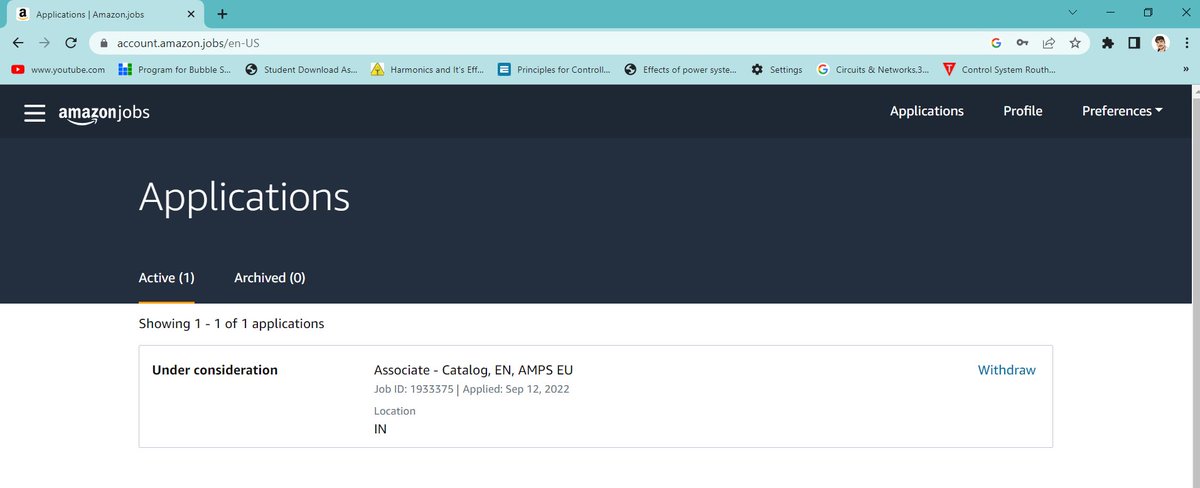Viewport: 1200px width, 488px height.
Task: Click the Google icon in the address bar
Action: [x=996, y=43]
